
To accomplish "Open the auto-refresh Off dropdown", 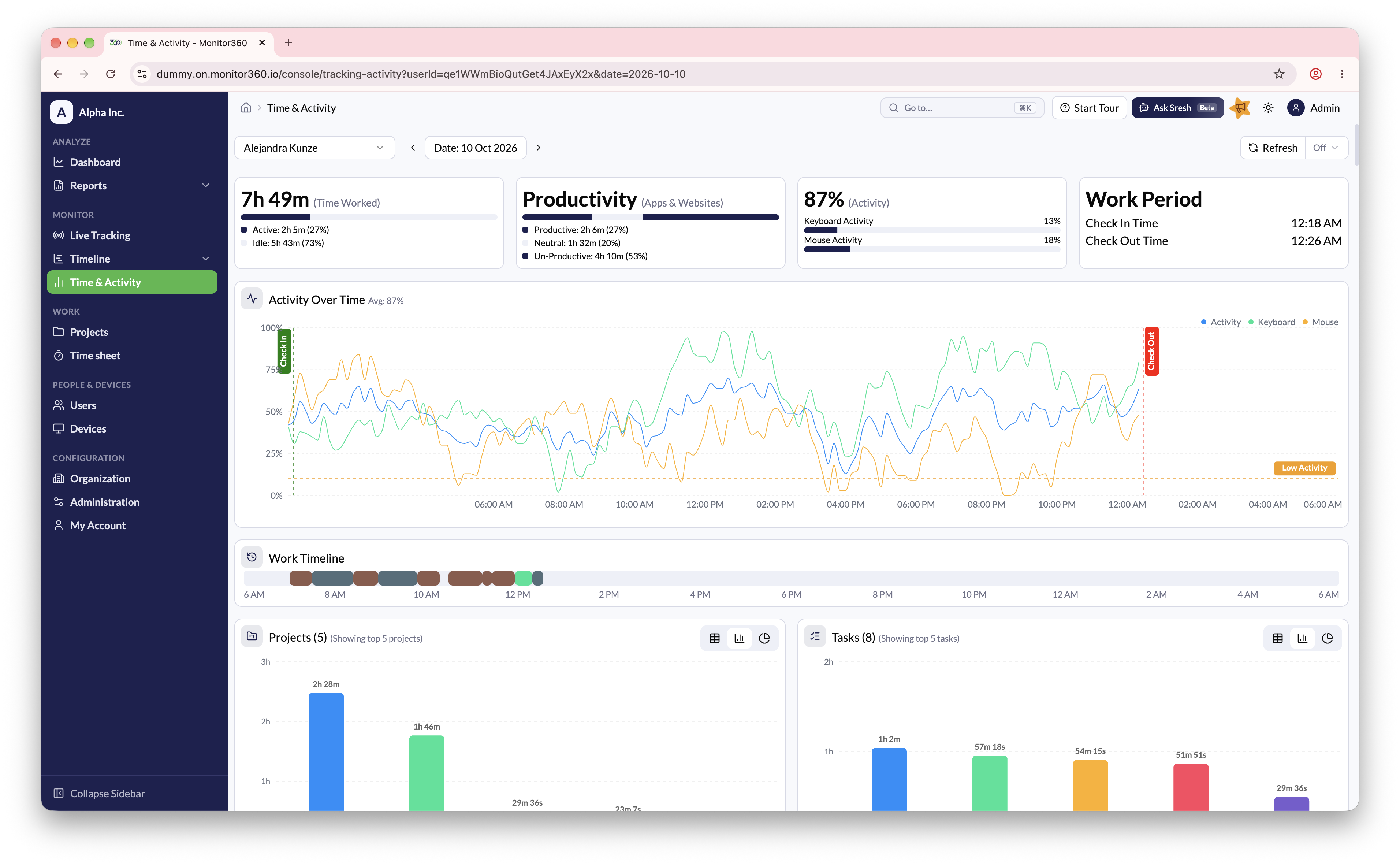I will point(1326,148).
